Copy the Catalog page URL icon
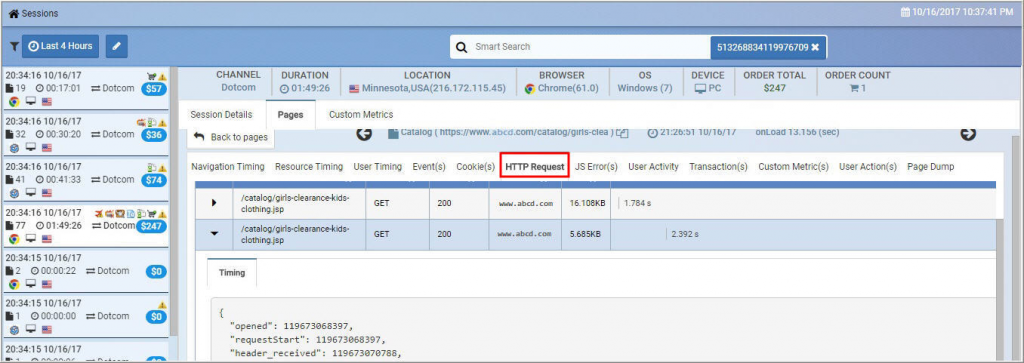This screenshot has height=363, width=1024. click(x=623, y=133)
